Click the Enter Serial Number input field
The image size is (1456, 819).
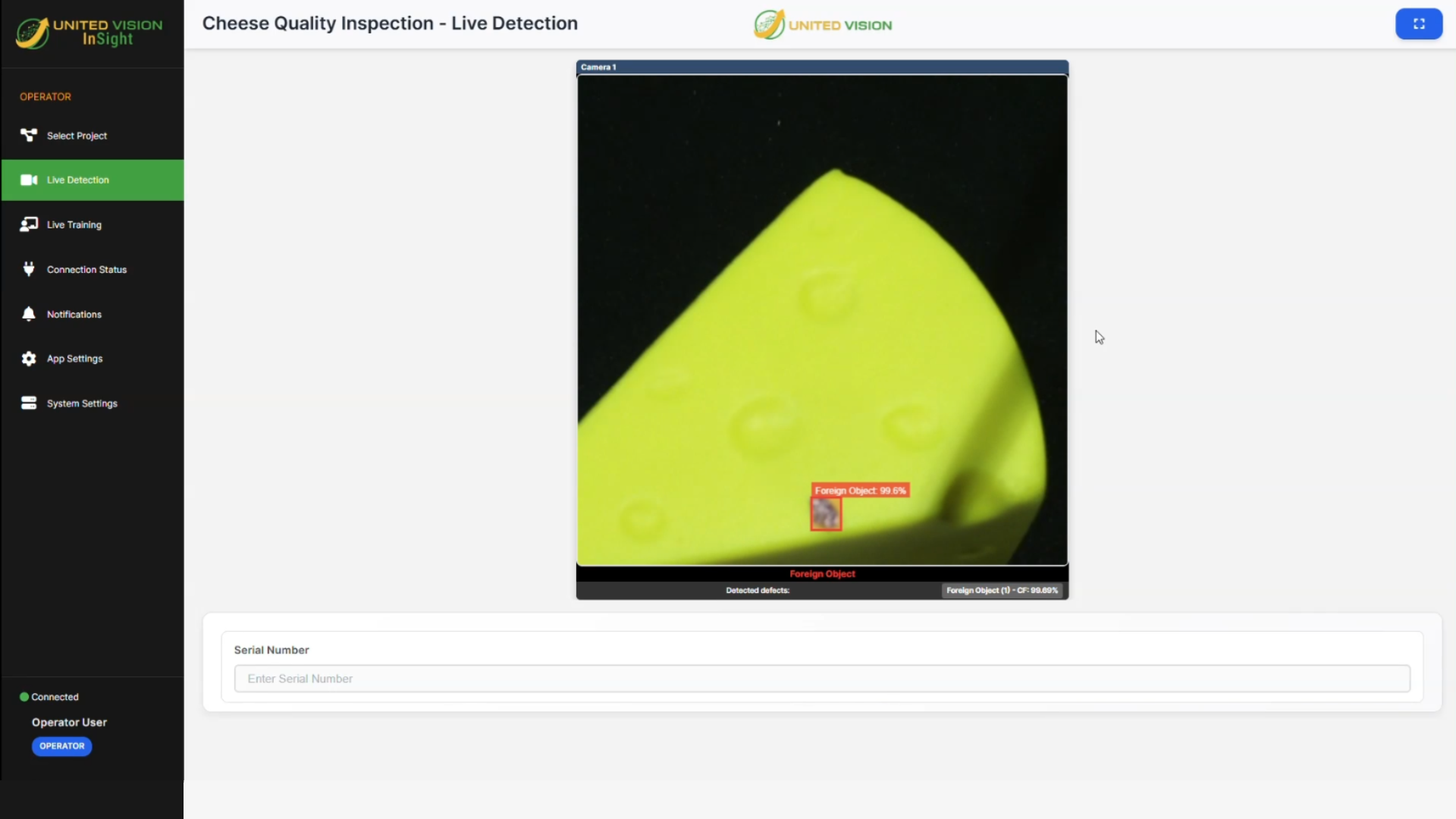(822, 679)
